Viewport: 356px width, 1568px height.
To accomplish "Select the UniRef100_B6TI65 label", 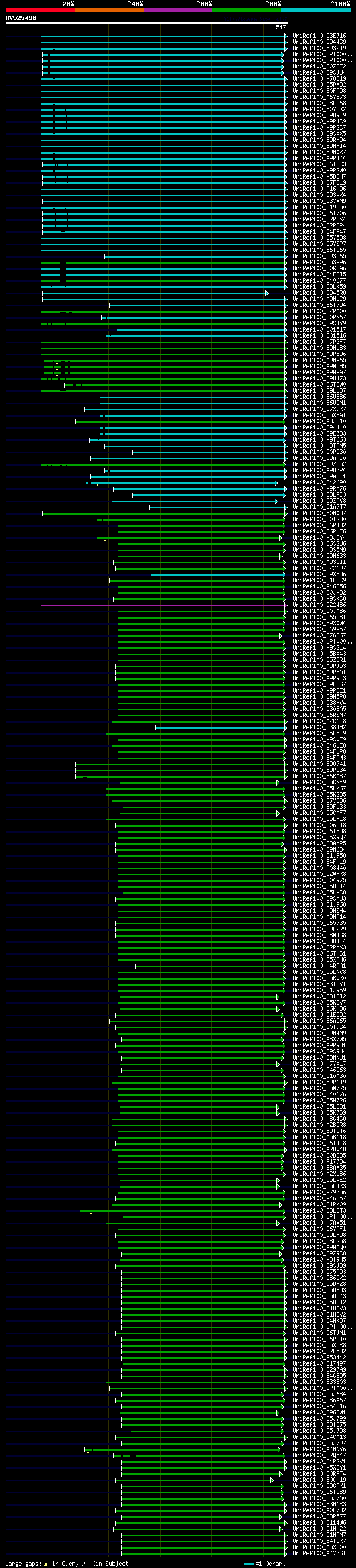I will [319, 250].
